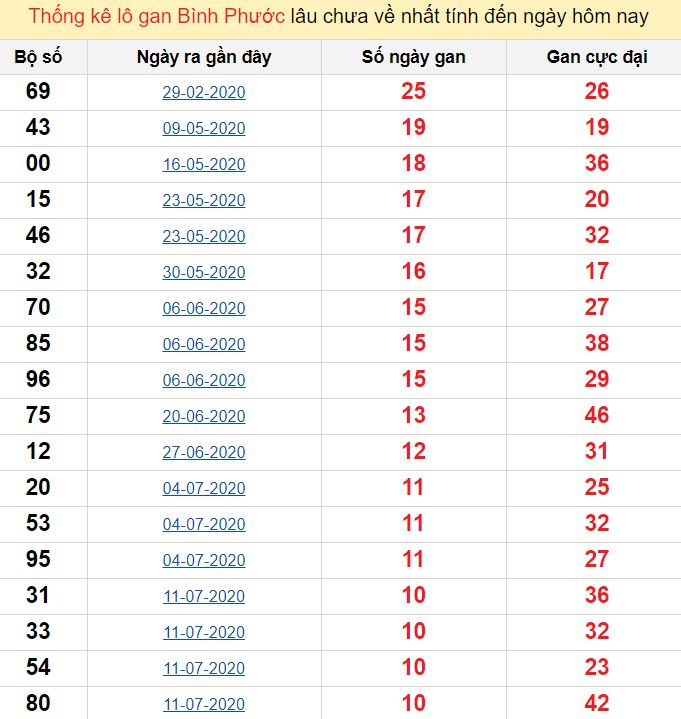Select the 23-05-2020 link for number 15
Image resolution: width=681 pixels, height=719 pixels.
pos(204,200)
